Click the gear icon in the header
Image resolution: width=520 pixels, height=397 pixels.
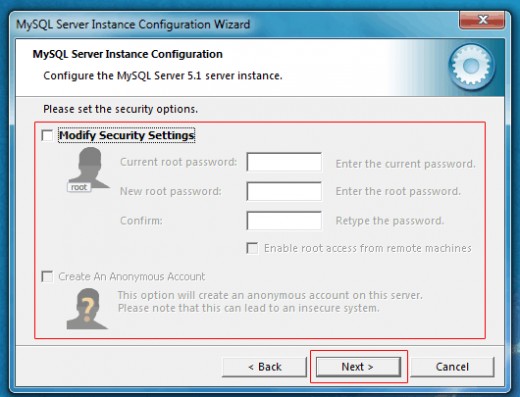(x=471, y=66)
